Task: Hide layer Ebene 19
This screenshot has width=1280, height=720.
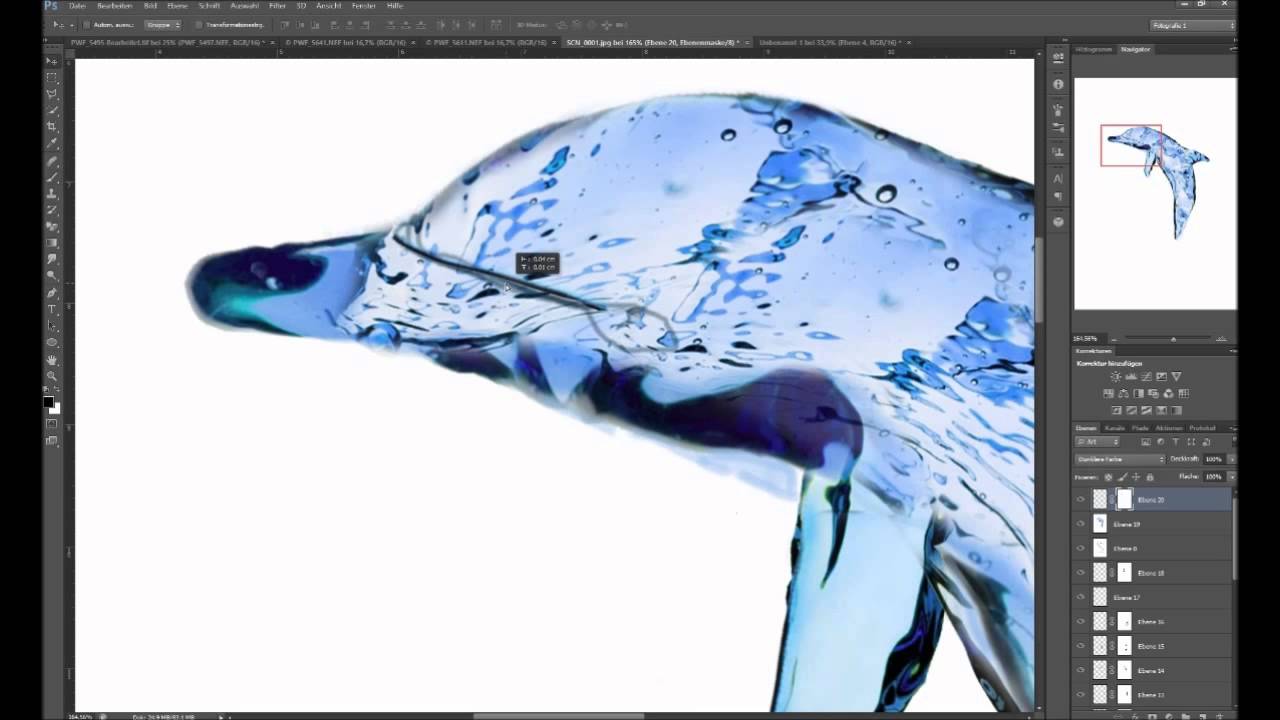Action: 1080,524
